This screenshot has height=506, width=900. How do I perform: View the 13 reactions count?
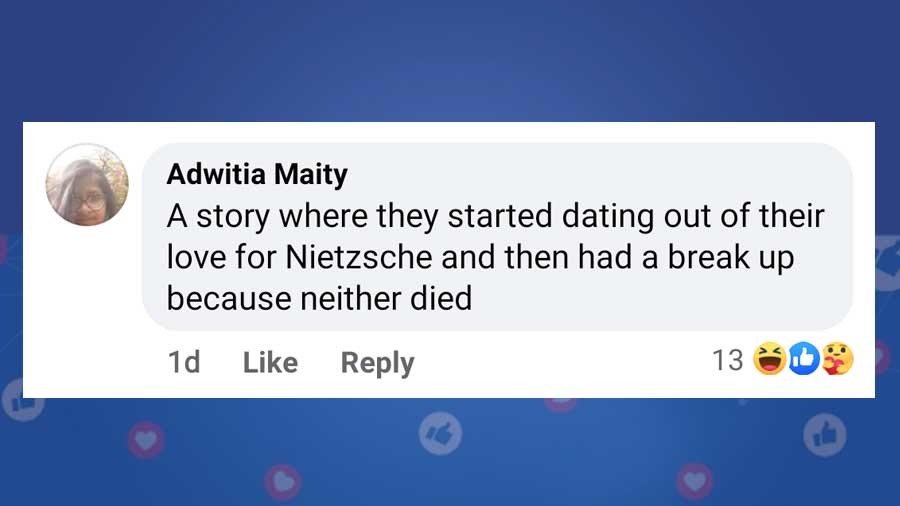coord(727,360)
